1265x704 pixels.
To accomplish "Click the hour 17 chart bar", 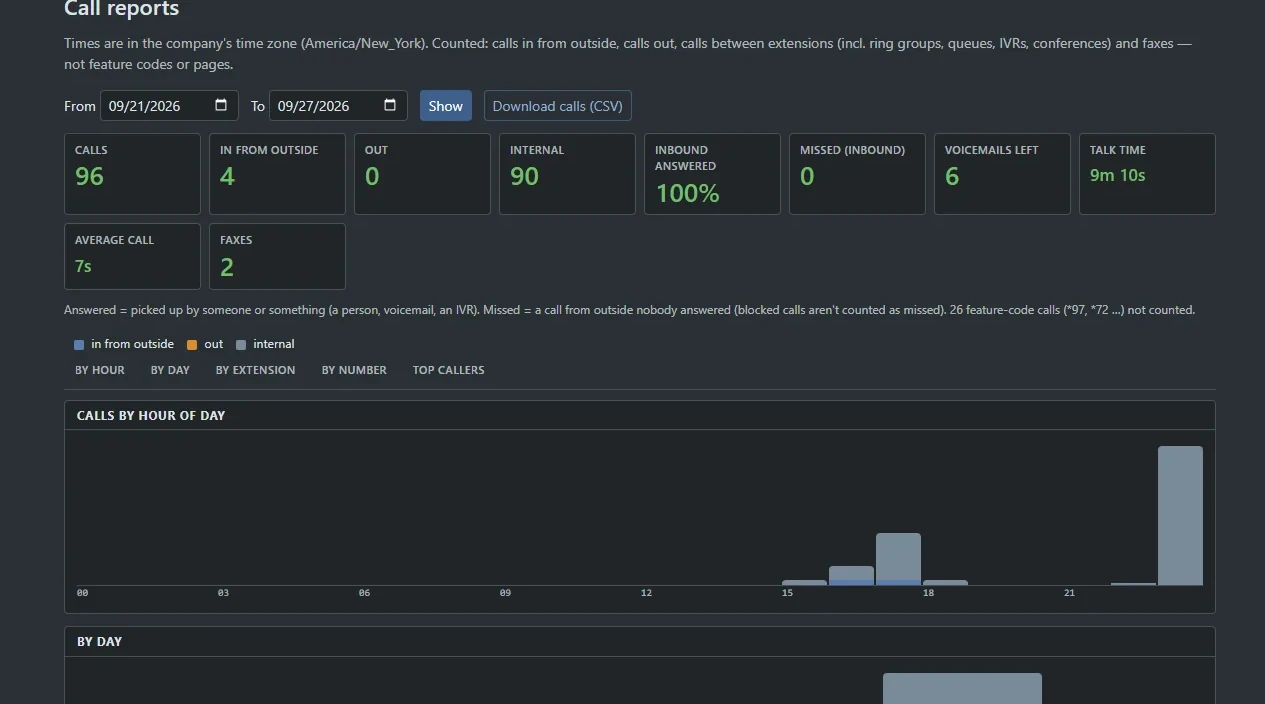I will tap(898, 559).
